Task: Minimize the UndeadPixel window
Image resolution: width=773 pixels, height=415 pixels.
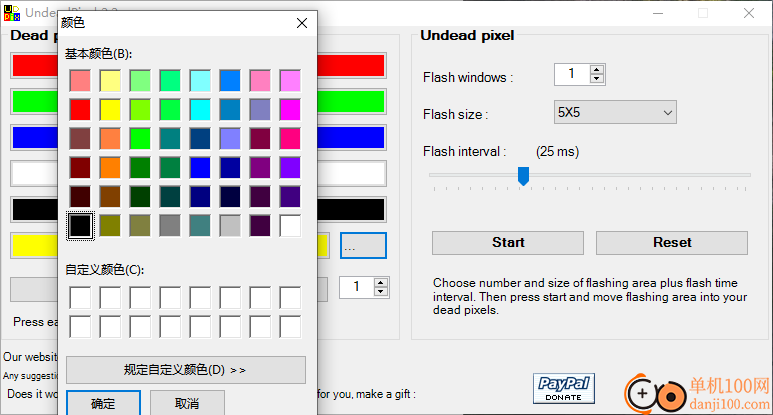Action: (658, 13)
